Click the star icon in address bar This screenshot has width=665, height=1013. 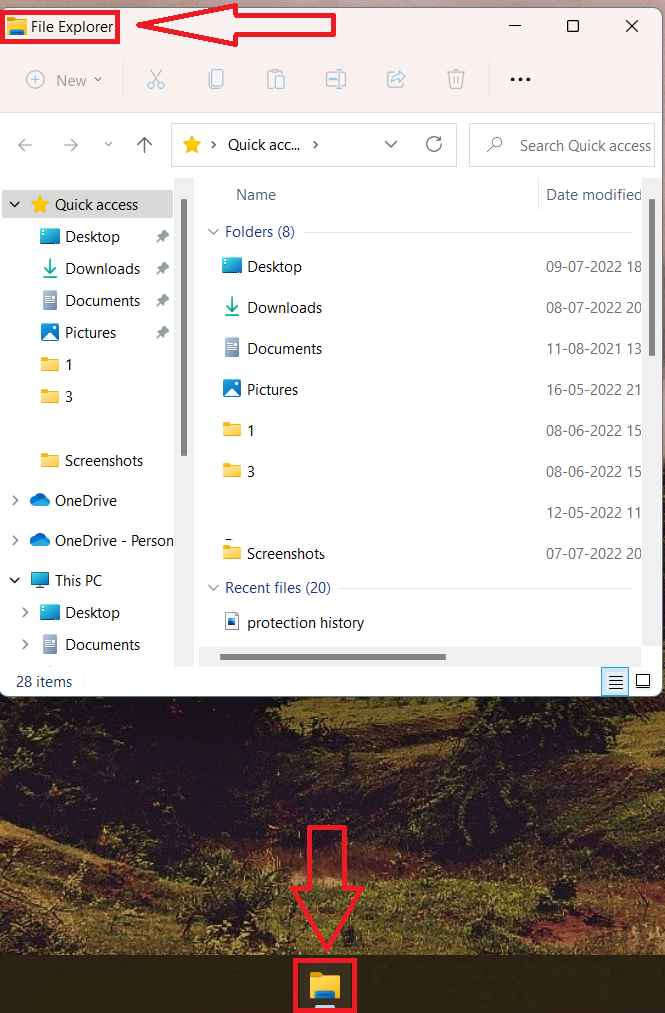click(x=192, y=145)
